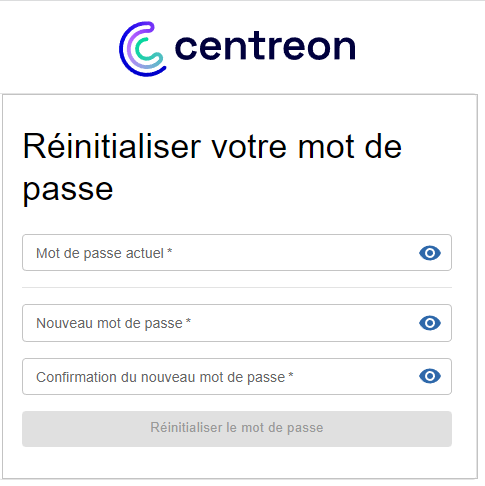The width and height of the screenshot is (485, 486).
Task: Click the word 'passe' in the heading
Action: coord(68,190)
